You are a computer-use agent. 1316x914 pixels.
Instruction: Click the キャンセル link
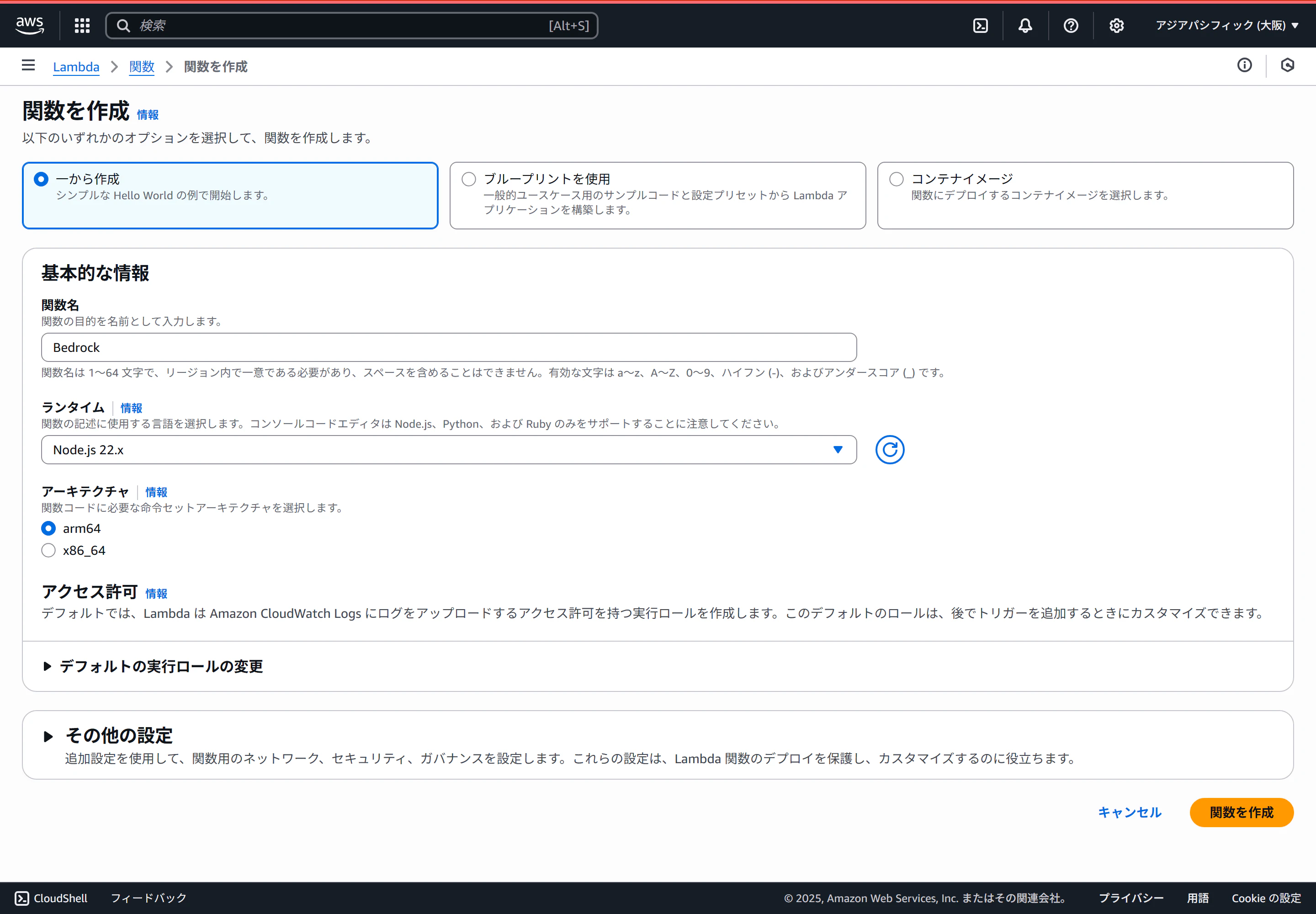click(x=1129, y=812)
